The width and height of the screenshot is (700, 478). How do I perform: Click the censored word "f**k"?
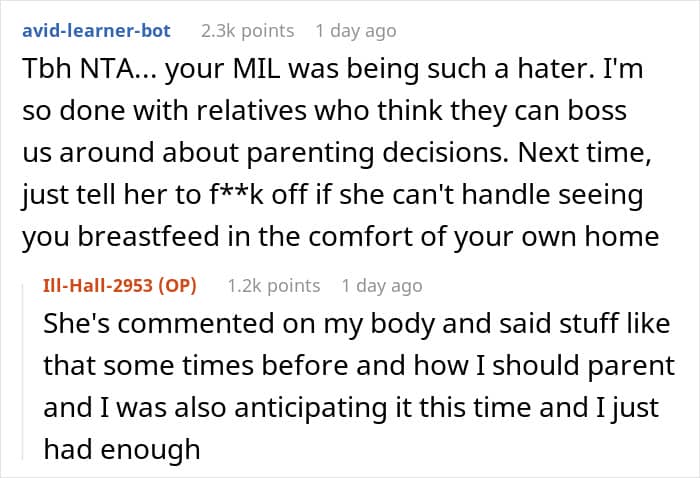236,195
